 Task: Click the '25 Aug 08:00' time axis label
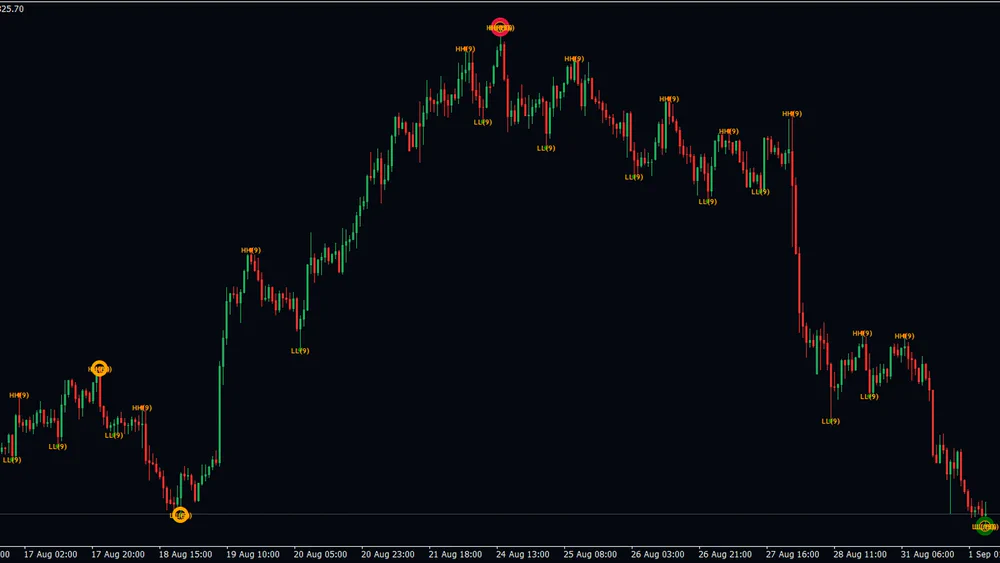pos(590,555)
